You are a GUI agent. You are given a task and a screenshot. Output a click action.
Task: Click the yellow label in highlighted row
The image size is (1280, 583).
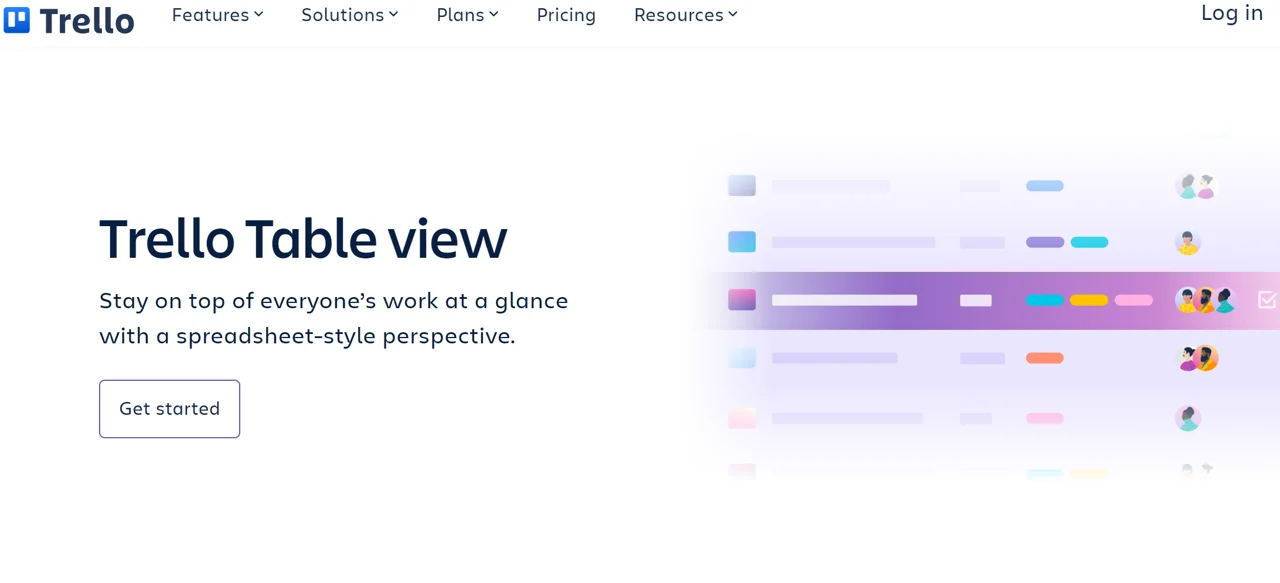coord(1089,300)
